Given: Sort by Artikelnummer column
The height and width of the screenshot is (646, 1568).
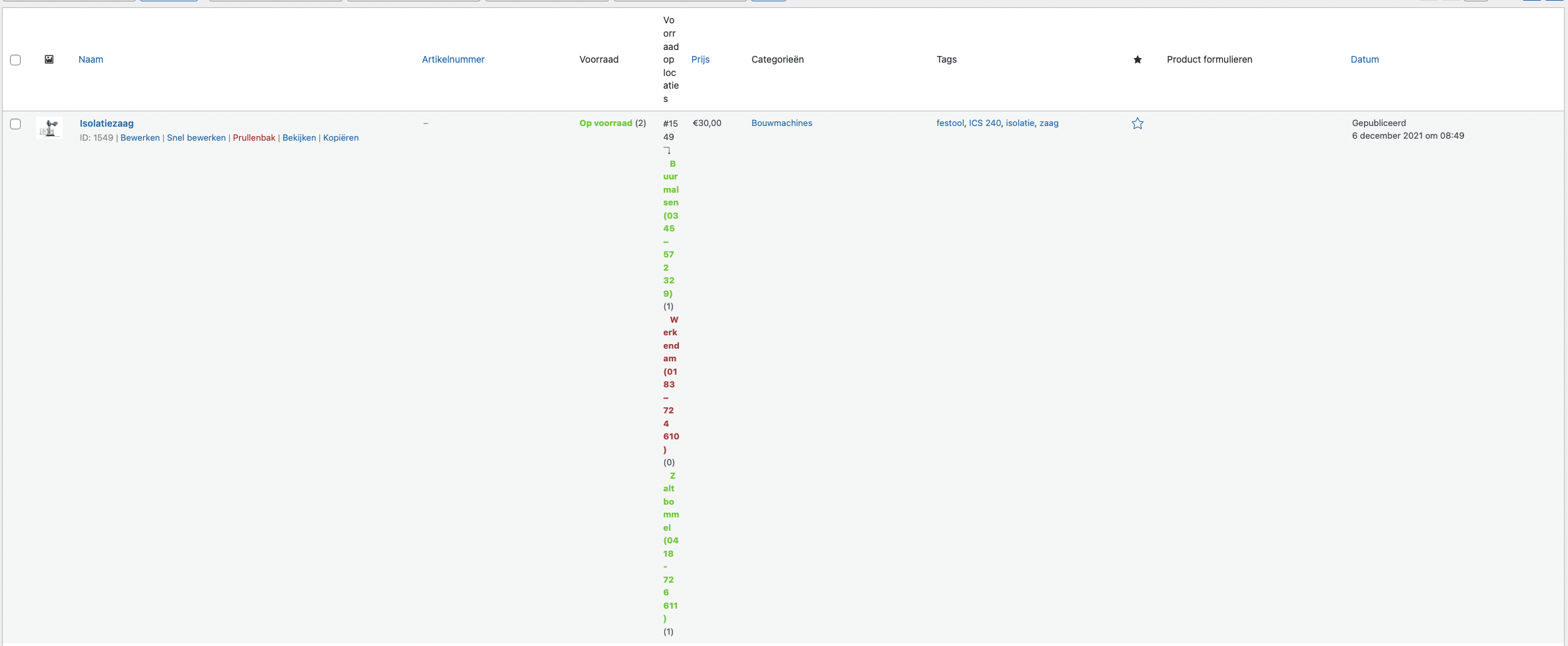Looking at the screenshot, I should (453, 59).
